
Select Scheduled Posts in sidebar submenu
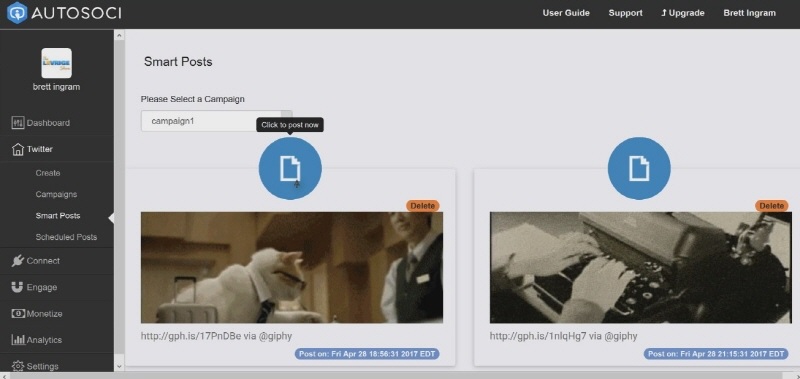click(x=66, y=237)
